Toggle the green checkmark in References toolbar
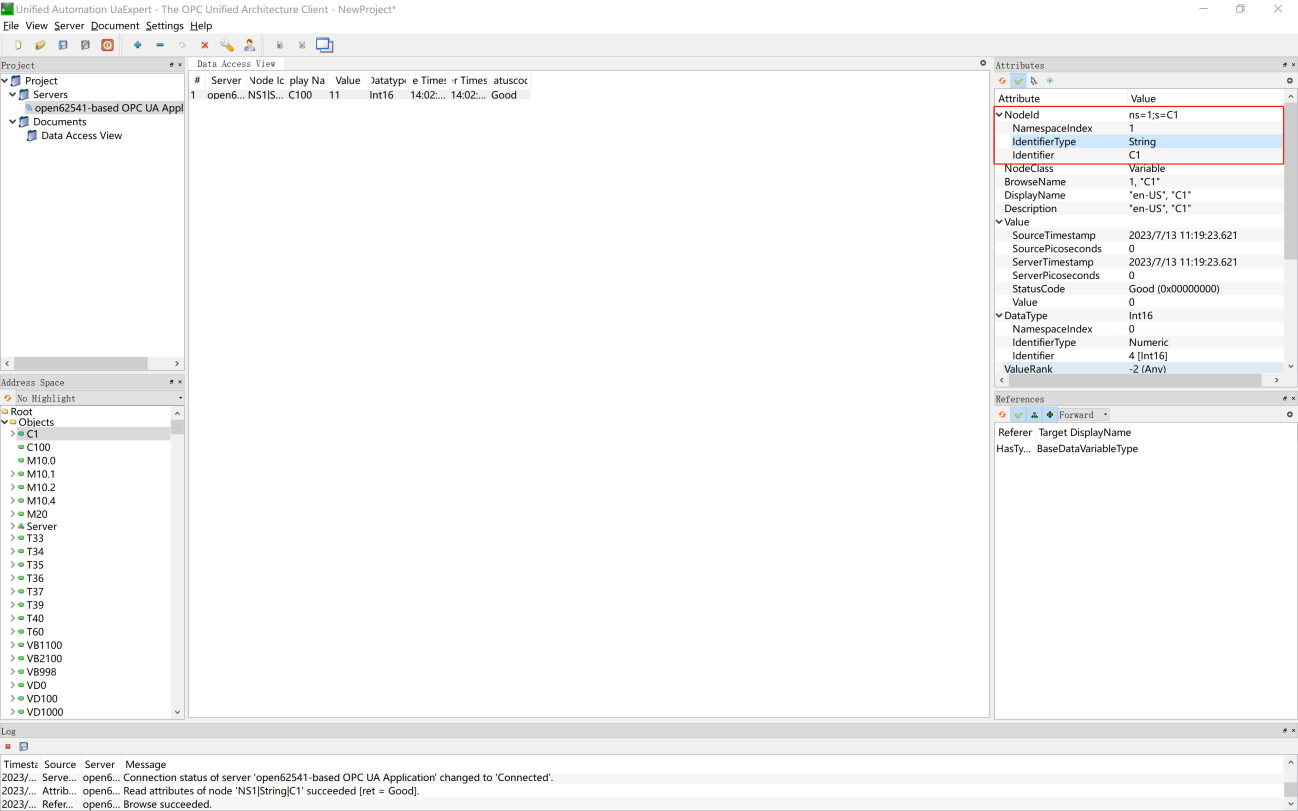 (1018, 415)
